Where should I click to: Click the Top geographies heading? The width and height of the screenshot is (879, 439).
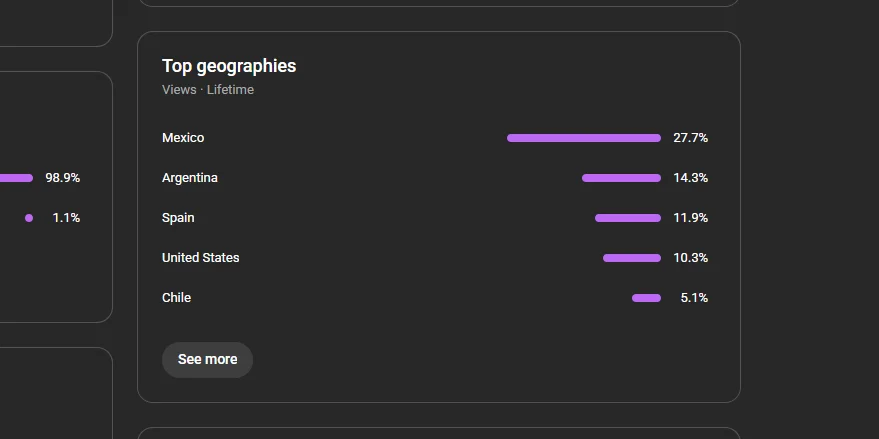coord(229,66)
